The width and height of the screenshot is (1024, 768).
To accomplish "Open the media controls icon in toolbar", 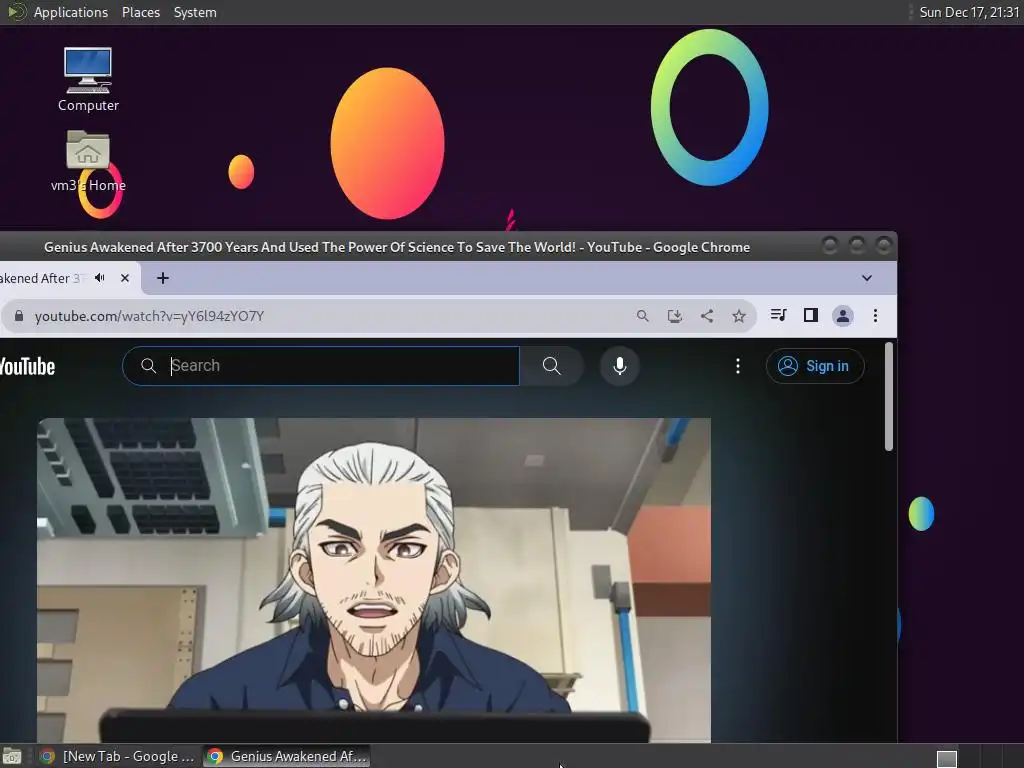I will click(778, 315).
